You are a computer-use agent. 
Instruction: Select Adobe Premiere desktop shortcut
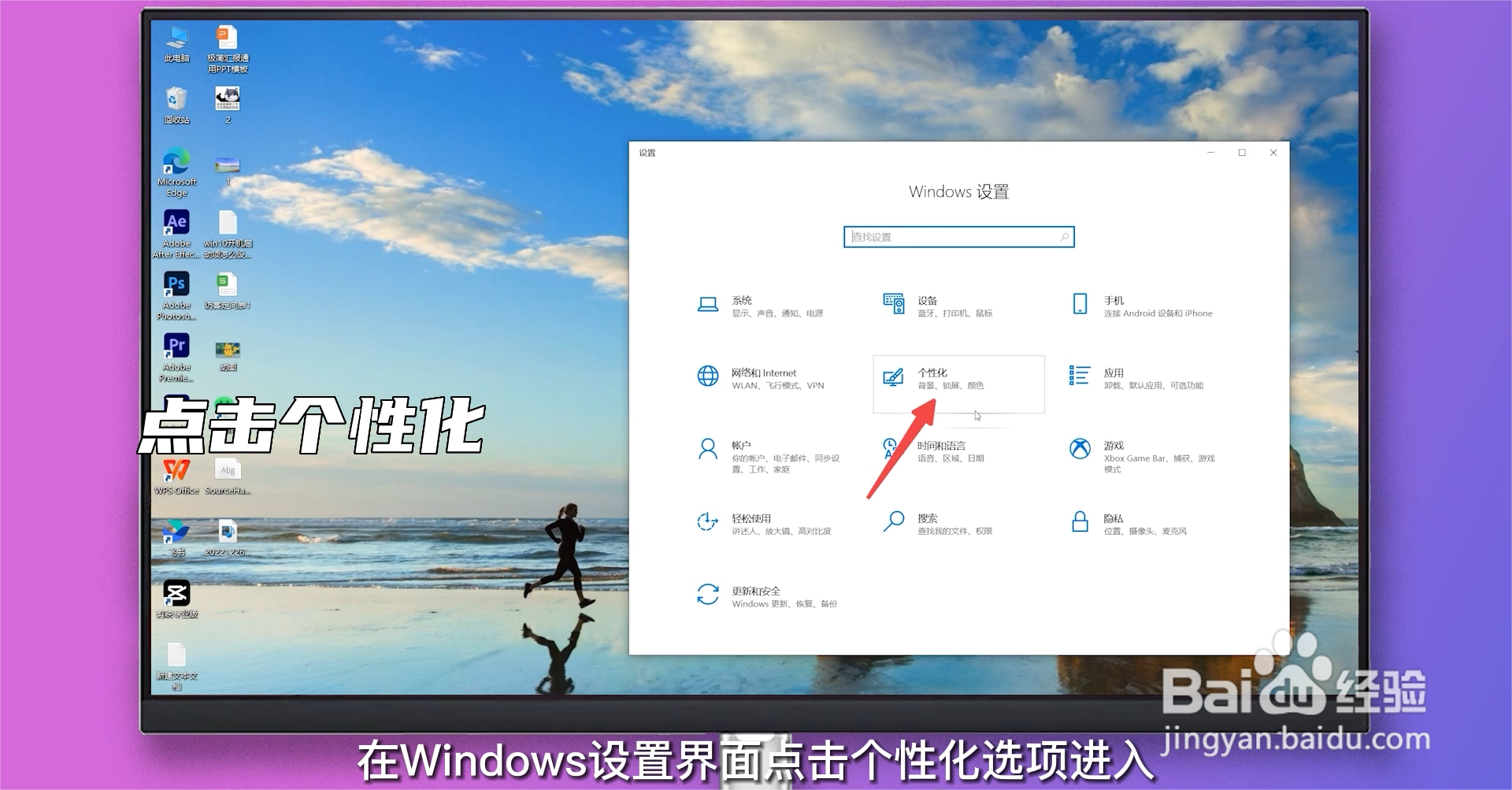pos(176,358)
